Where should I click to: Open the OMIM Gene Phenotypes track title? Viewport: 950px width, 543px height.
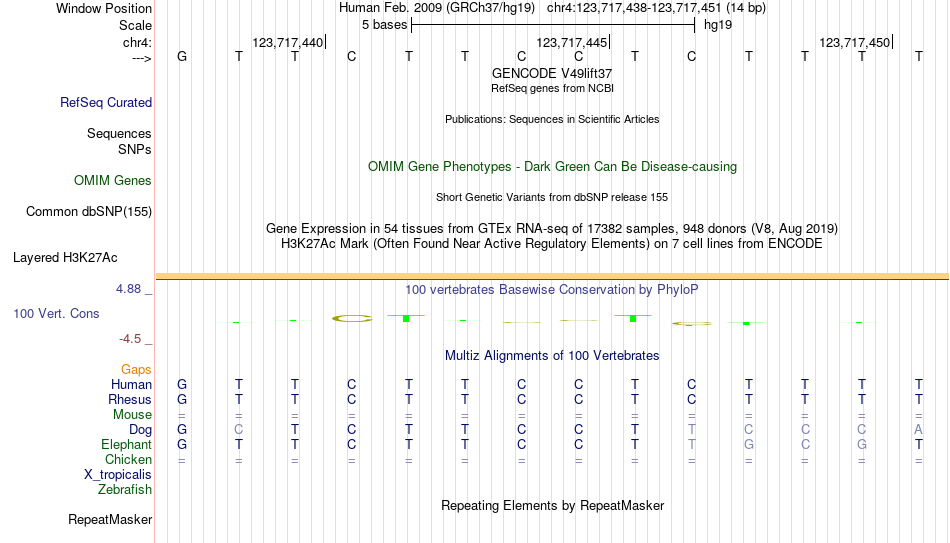(x=552, y=167)
